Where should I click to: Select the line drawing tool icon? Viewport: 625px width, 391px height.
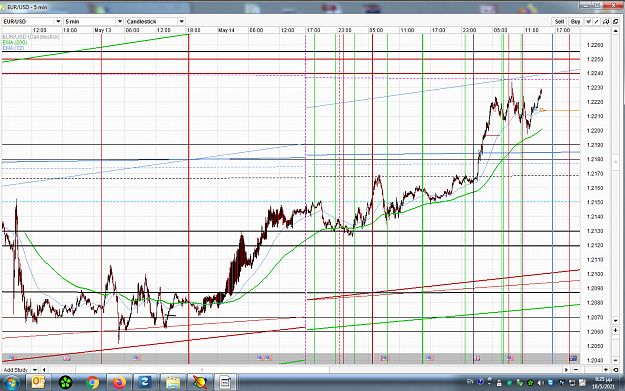(x=597, y=22)
